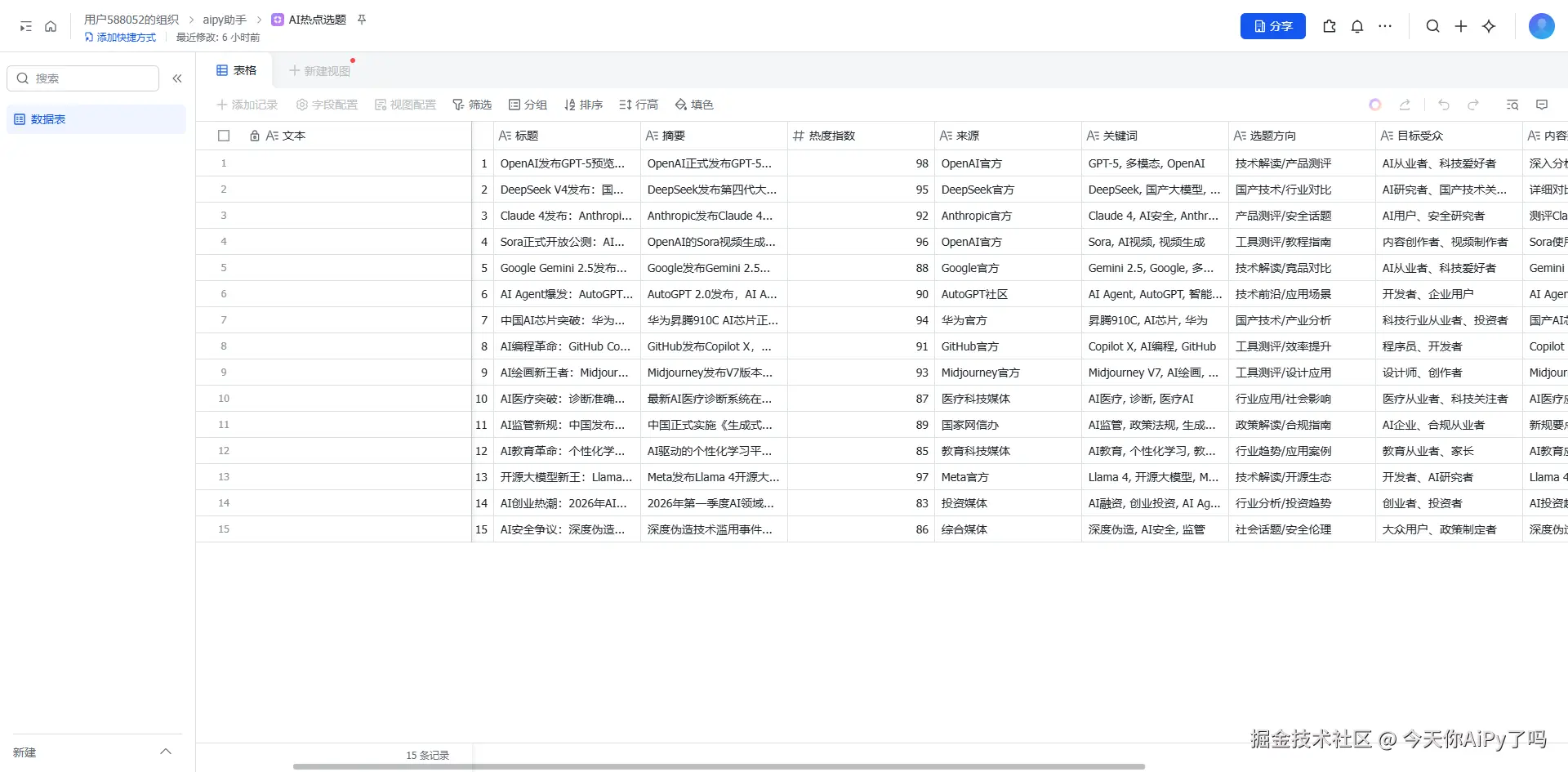Image resolution: width=1568 pixels, height=772 pixels.
Task: Click the horizontal scrollbar at bottom
Action: pyautogui.click(x=719, y=766)
